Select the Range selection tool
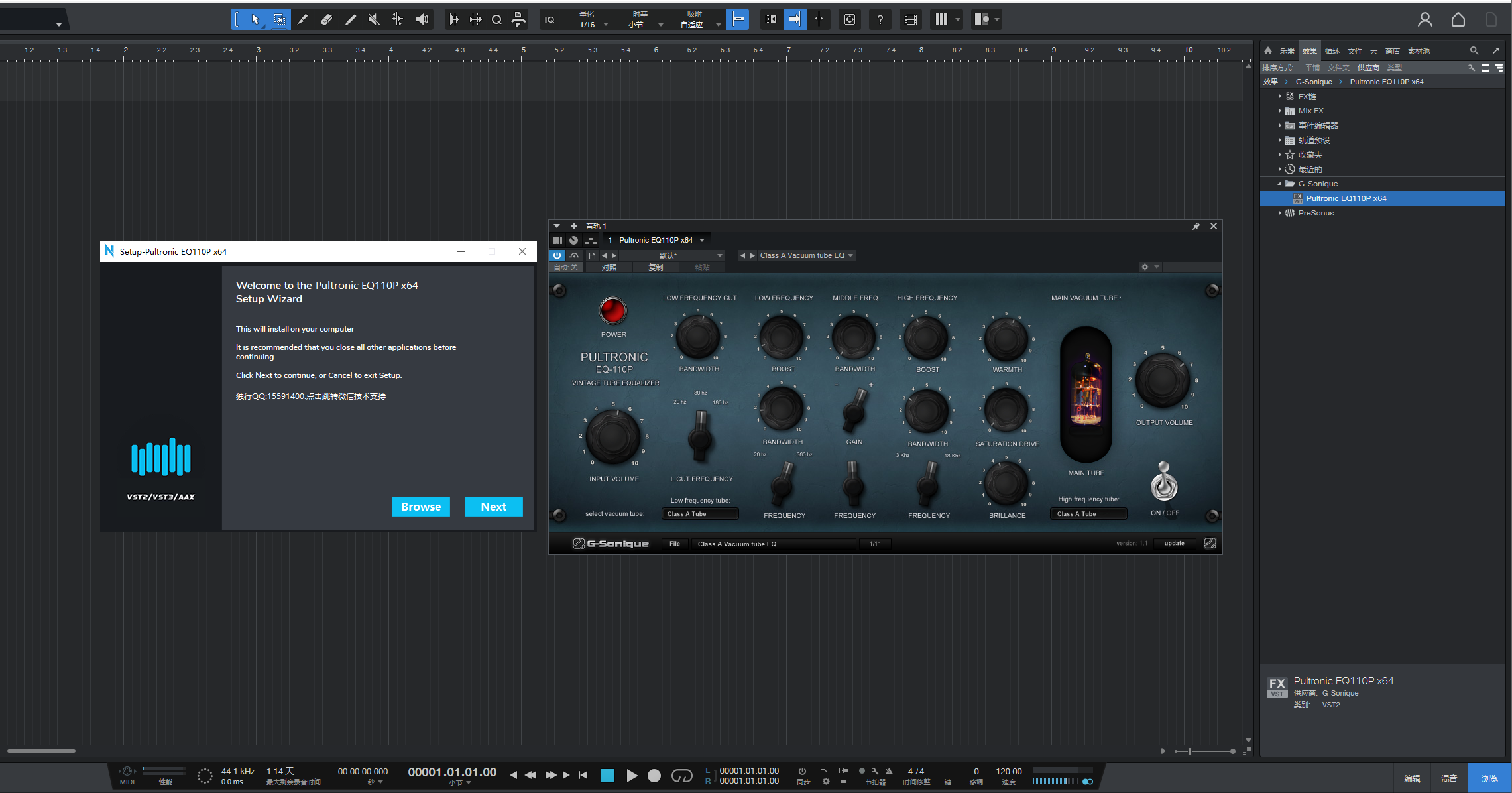1512x793 pixels. [280, 19]
